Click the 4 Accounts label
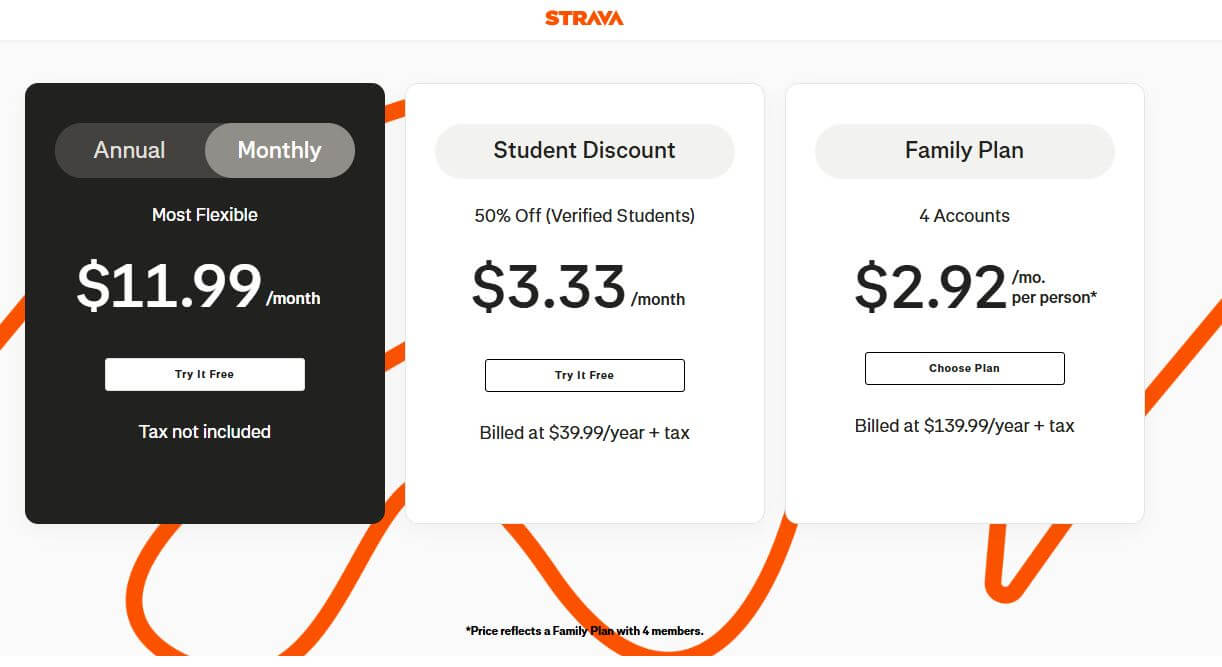The height and width of the screenshot is (667, 1222). point(963,215)
